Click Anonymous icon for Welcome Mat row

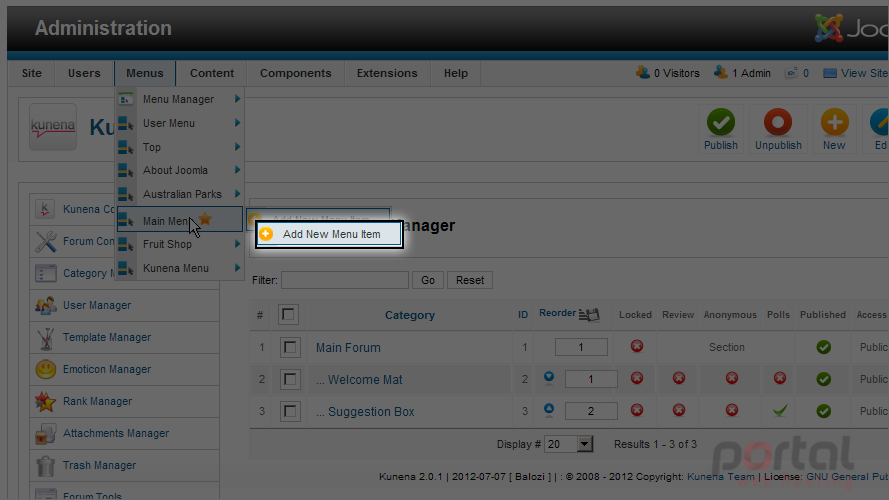(731, 378)
